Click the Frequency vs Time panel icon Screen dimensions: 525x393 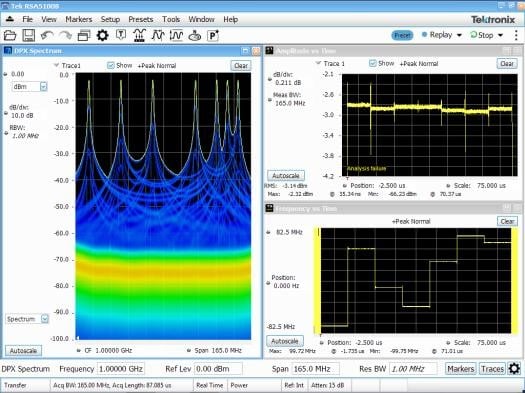270,208
